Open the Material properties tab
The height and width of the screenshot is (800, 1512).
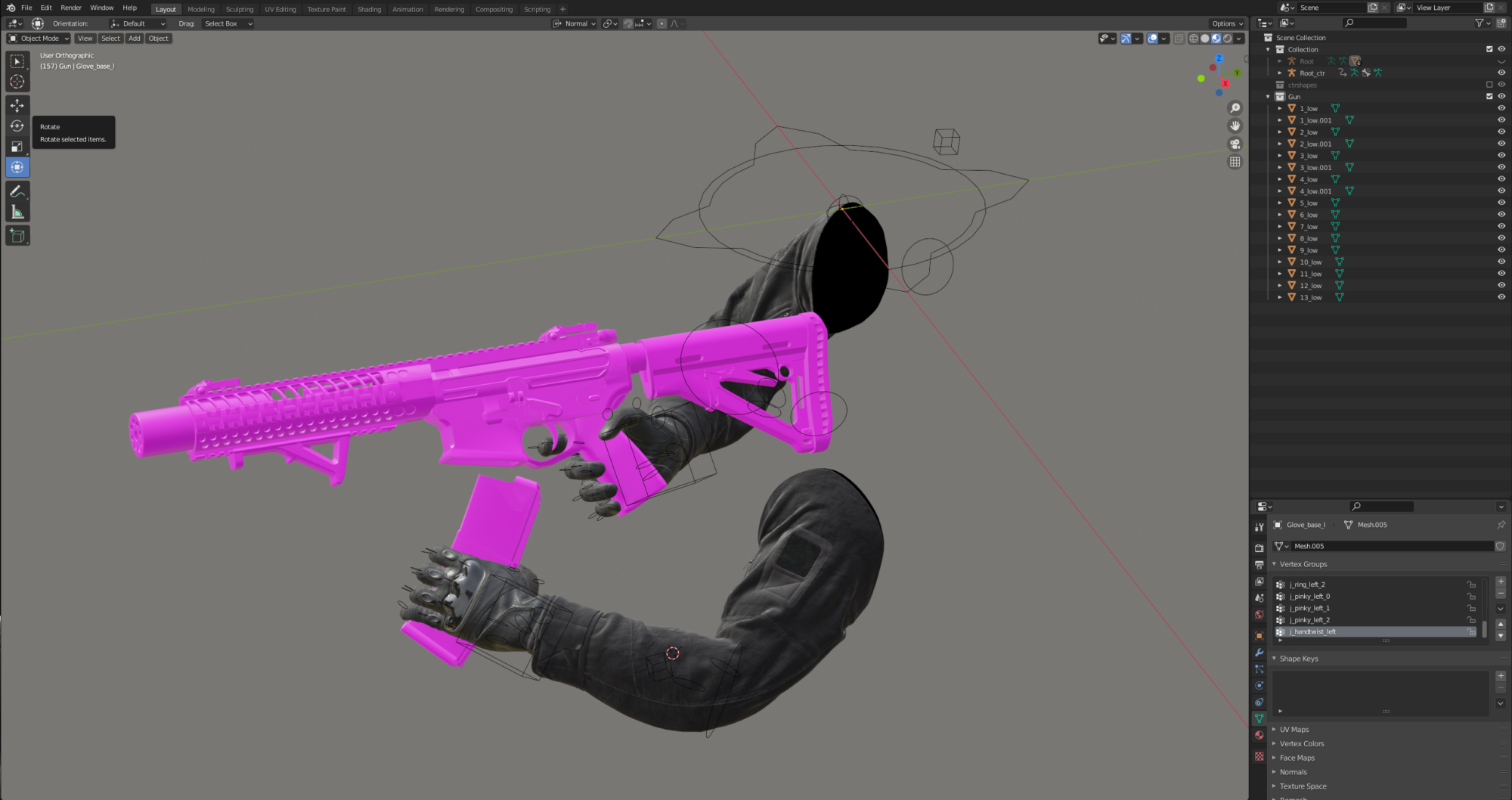pyautogui.click(x=1259, y=735)
